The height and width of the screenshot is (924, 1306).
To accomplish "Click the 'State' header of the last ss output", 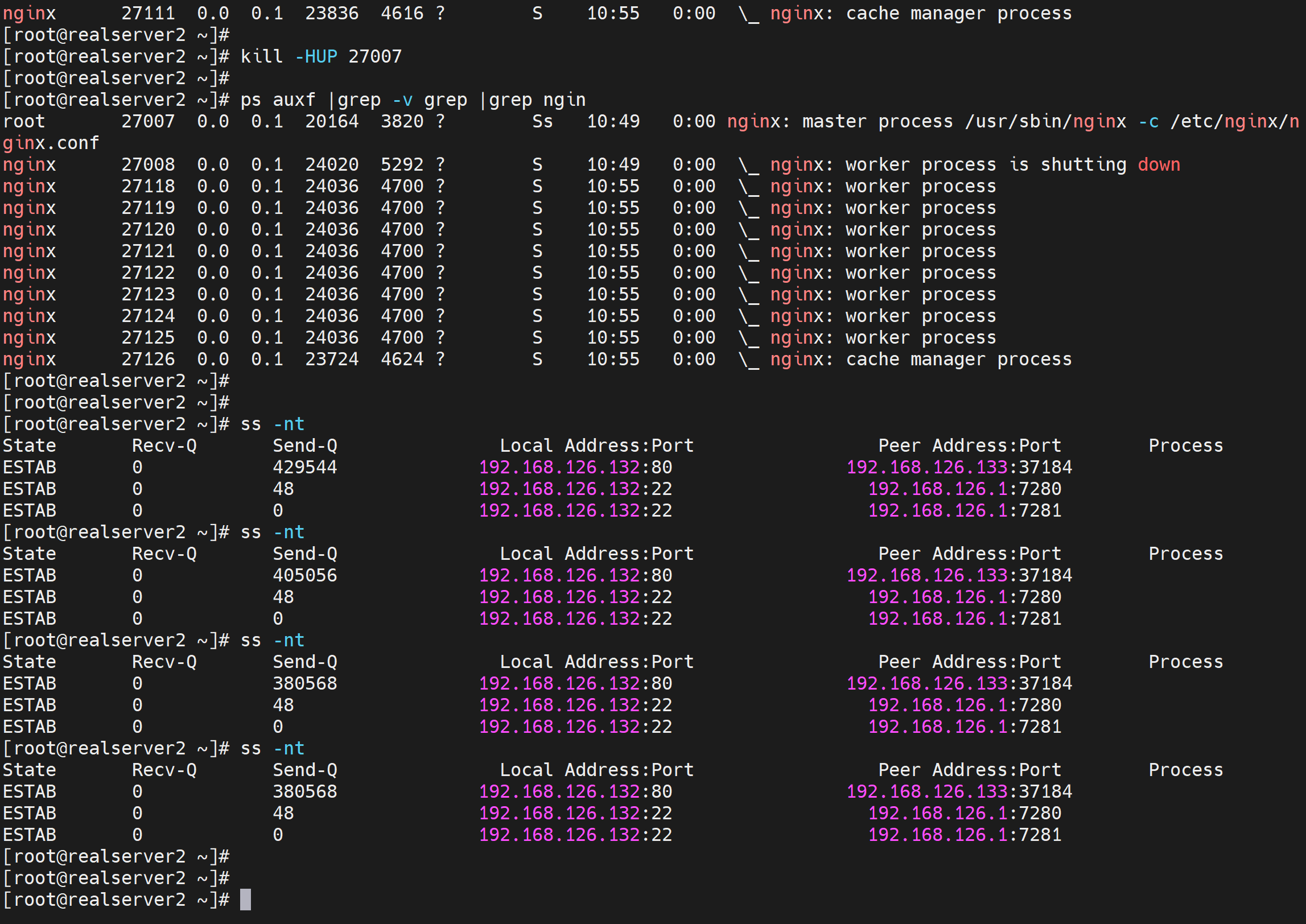I will click(30, 770).
